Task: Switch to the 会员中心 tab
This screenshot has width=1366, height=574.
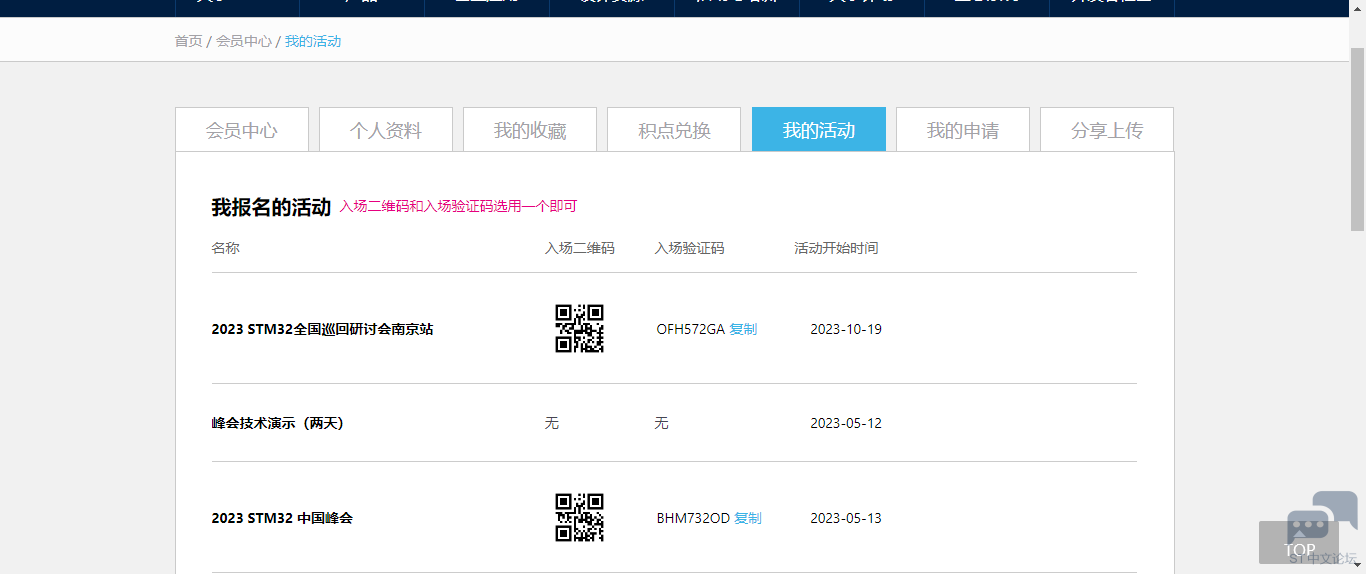Action: tap(242, 130)
